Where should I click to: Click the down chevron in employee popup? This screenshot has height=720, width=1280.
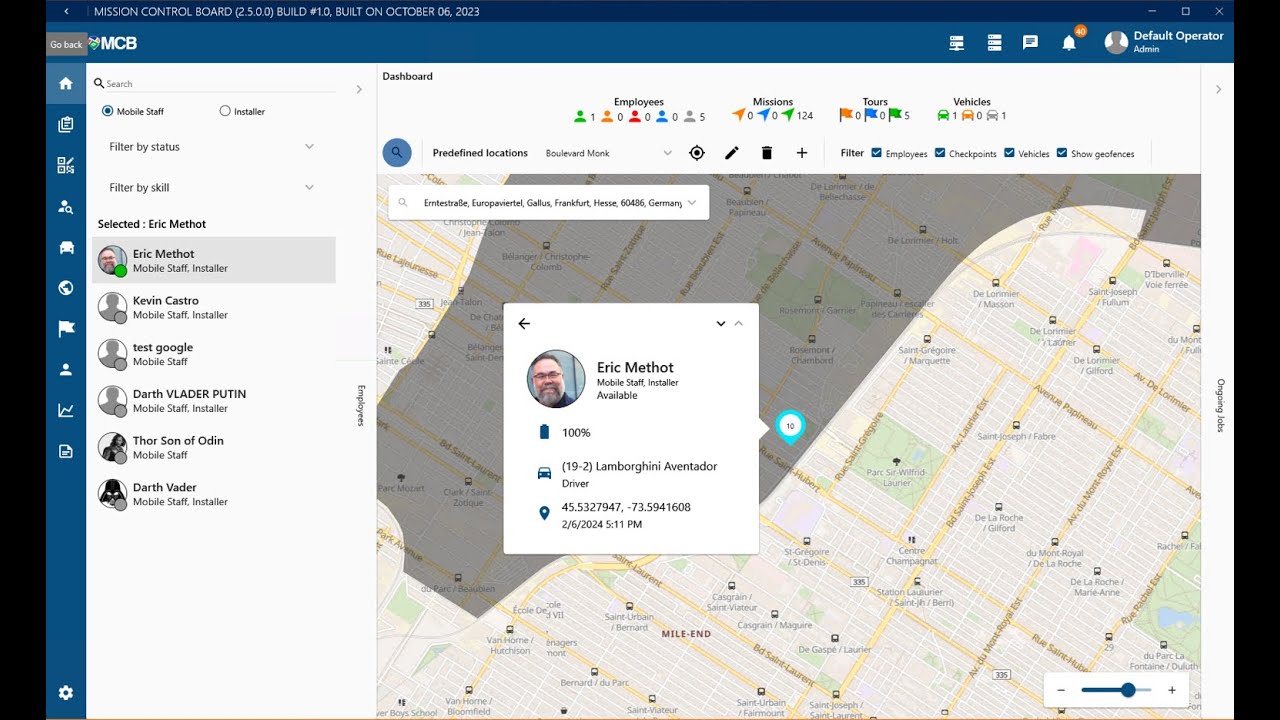(720, 323)
